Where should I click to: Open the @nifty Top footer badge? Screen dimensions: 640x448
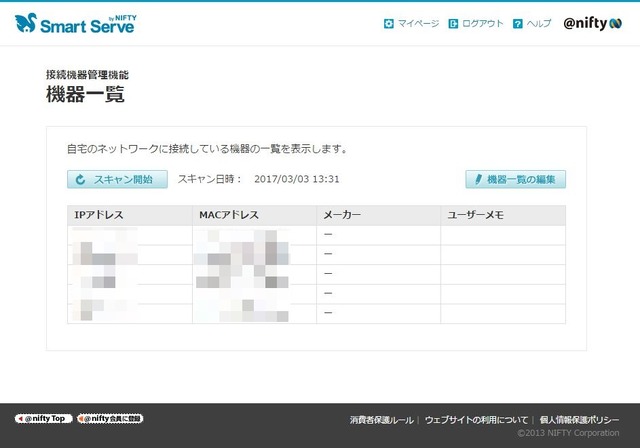click(44, 418)
